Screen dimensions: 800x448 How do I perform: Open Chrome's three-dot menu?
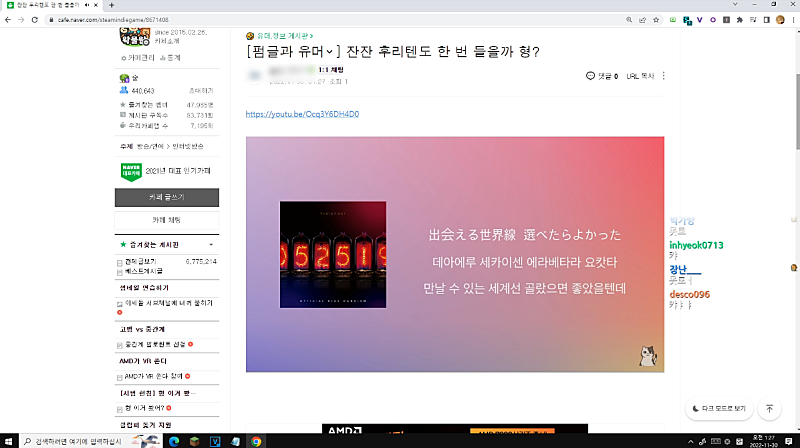[793, 20]
